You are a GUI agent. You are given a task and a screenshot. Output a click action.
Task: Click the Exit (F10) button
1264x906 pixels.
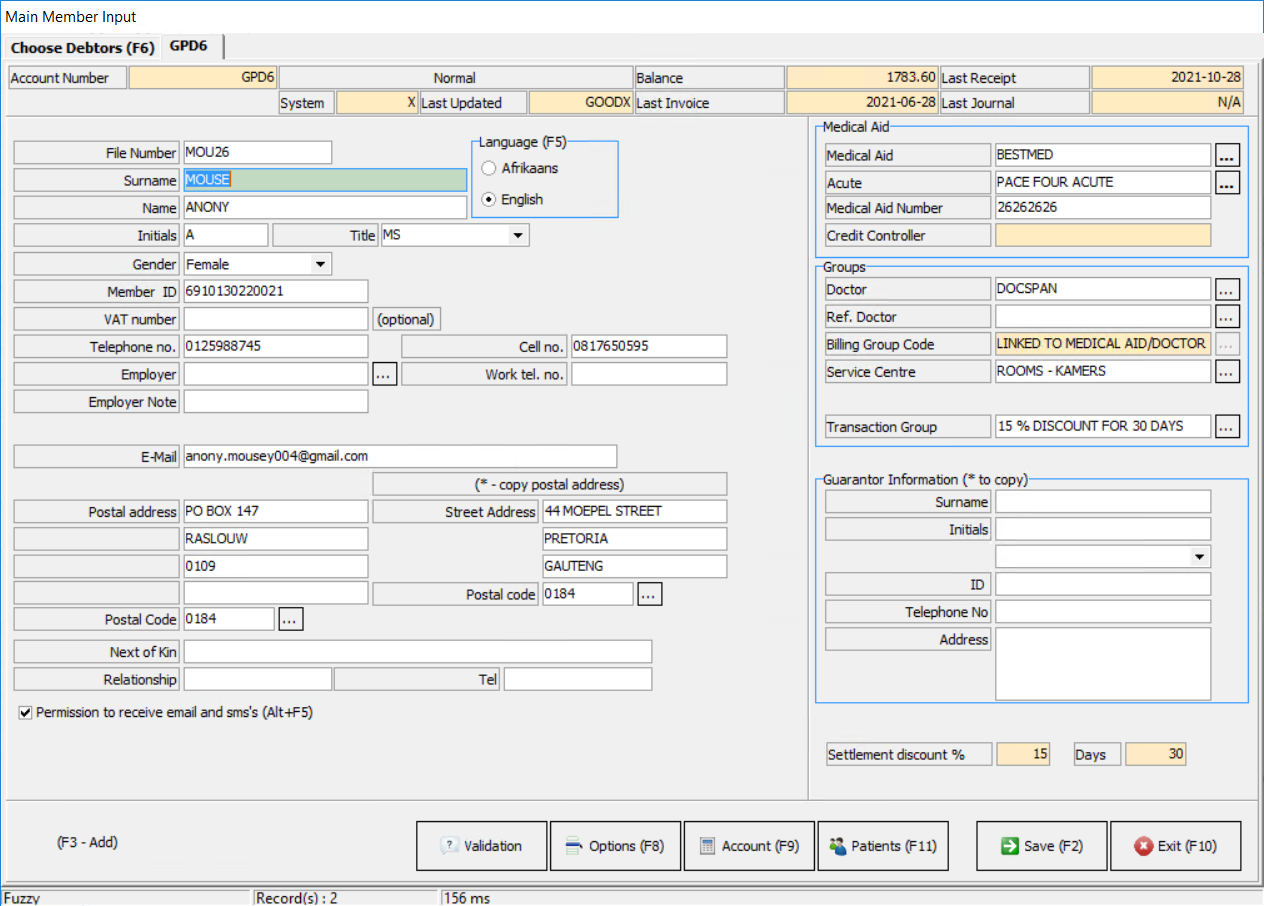tap(1175, 846)
